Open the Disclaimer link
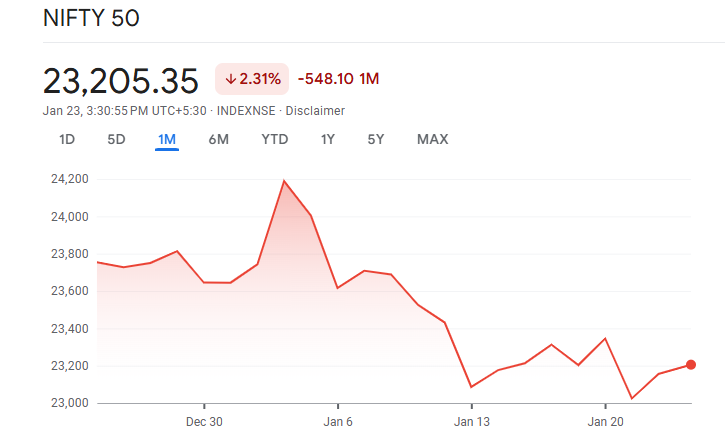Image resolution: width=725 pixels, height=443 pixels. [x=316, y=110]
